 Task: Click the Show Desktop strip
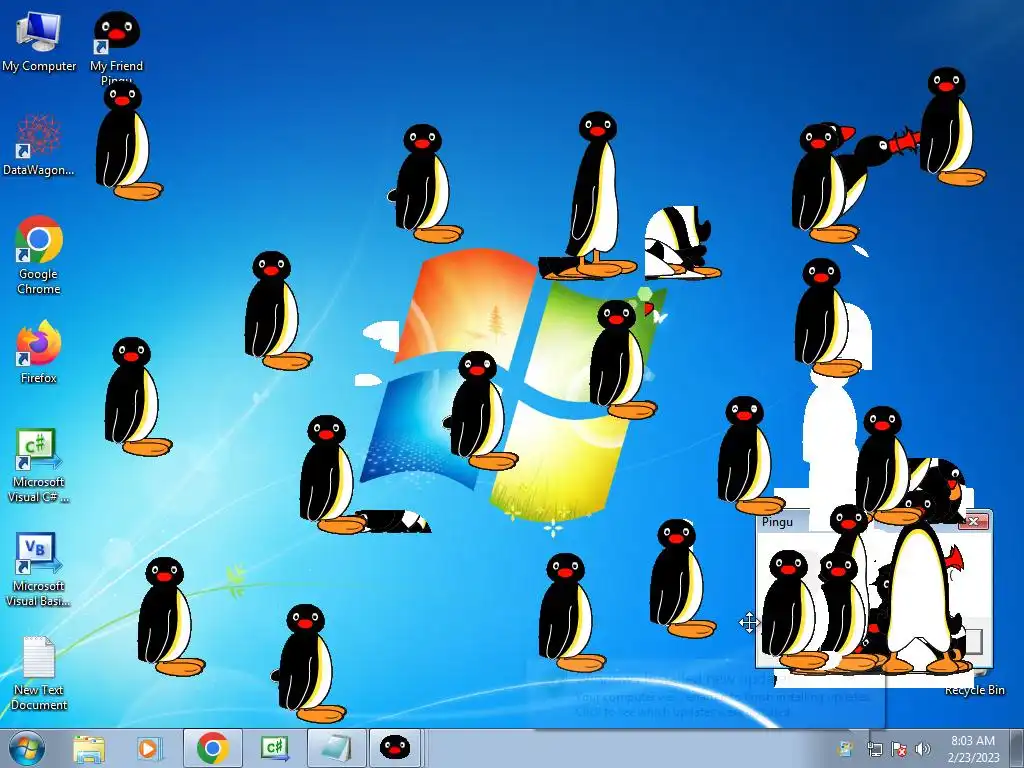[x=1018, y=748]
